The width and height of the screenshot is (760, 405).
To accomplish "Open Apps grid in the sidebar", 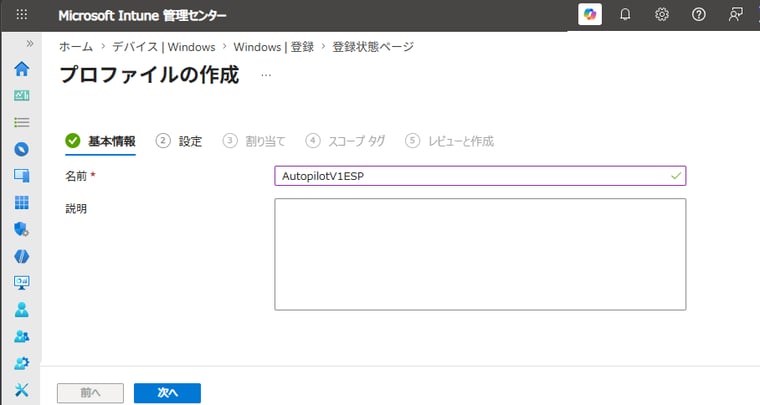I will 21,202.
